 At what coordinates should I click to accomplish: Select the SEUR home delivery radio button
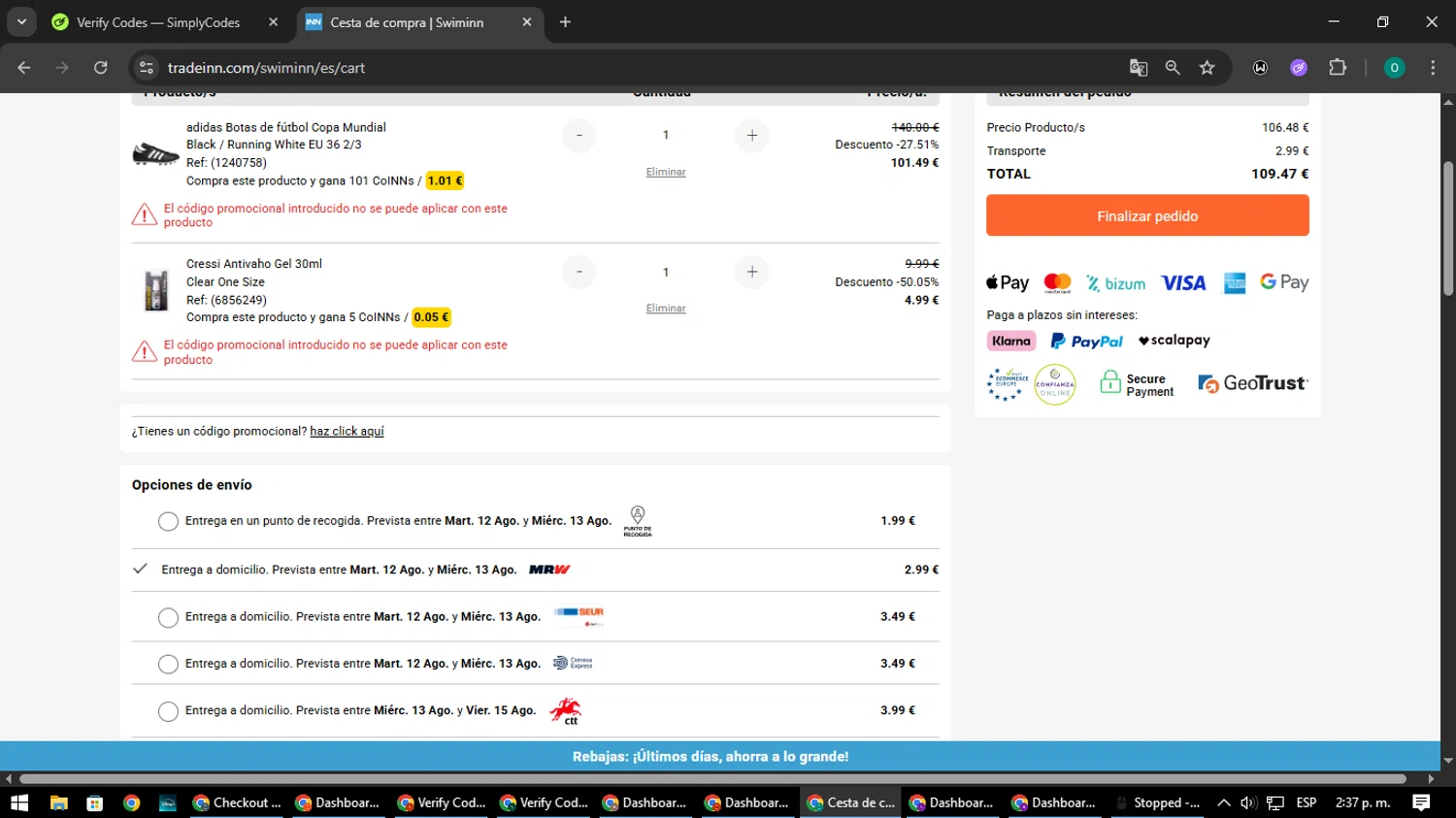168,617
